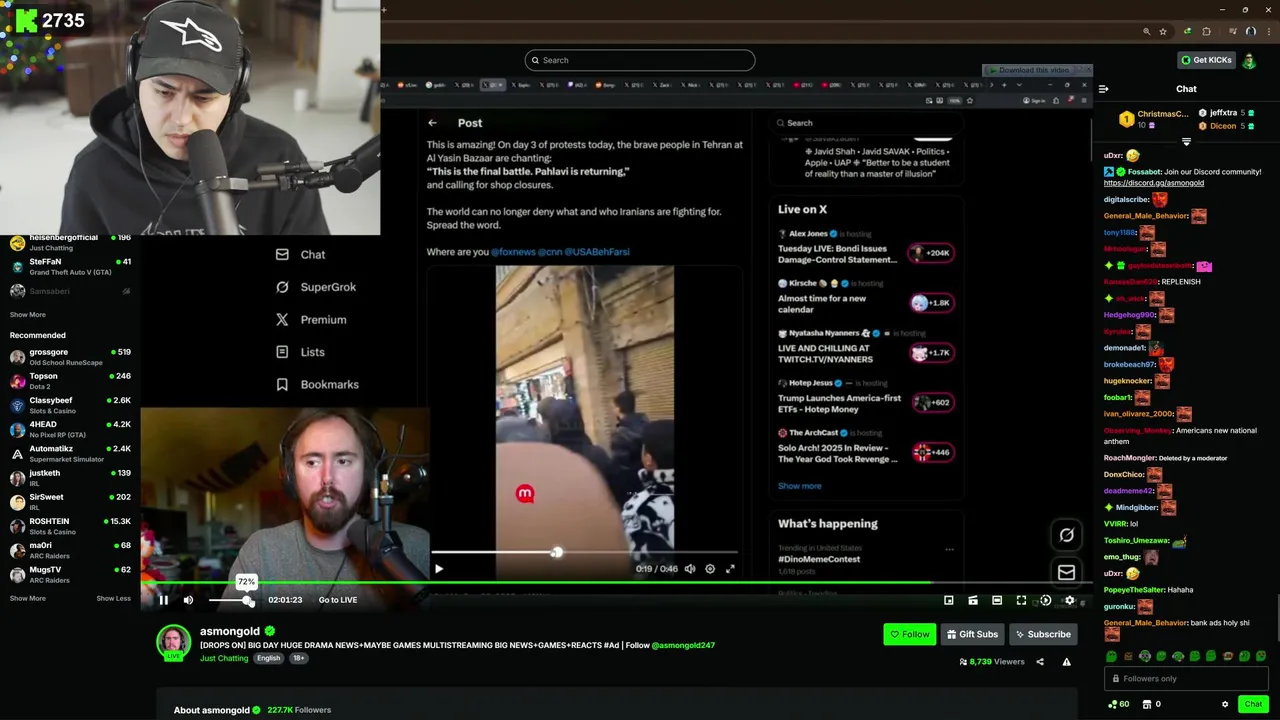Viewport: 1280px width, 720px height.
Task: Open SuperGrok in X menu
Action: 316,287
